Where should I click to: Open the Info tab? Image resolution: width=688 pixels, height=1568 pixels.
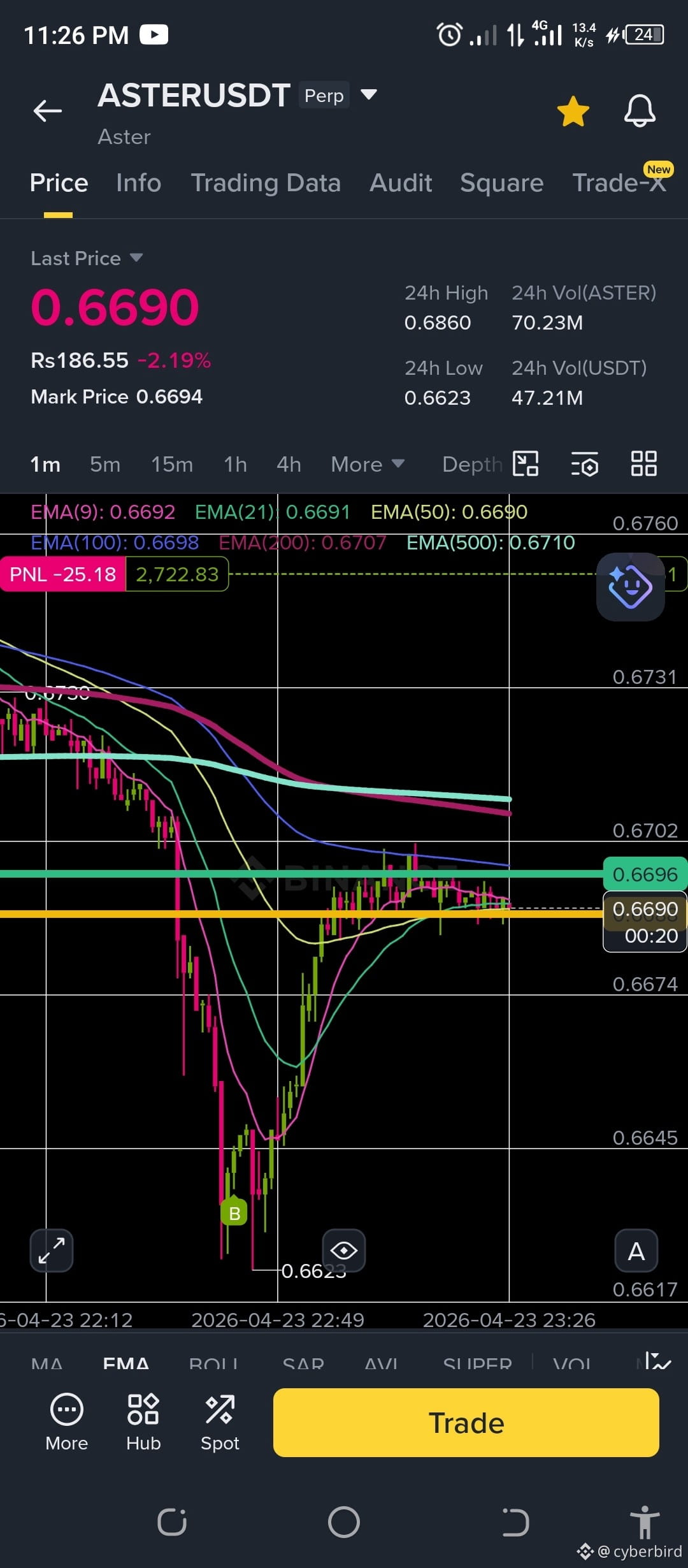pyautogui.click(x=138, y=183)
